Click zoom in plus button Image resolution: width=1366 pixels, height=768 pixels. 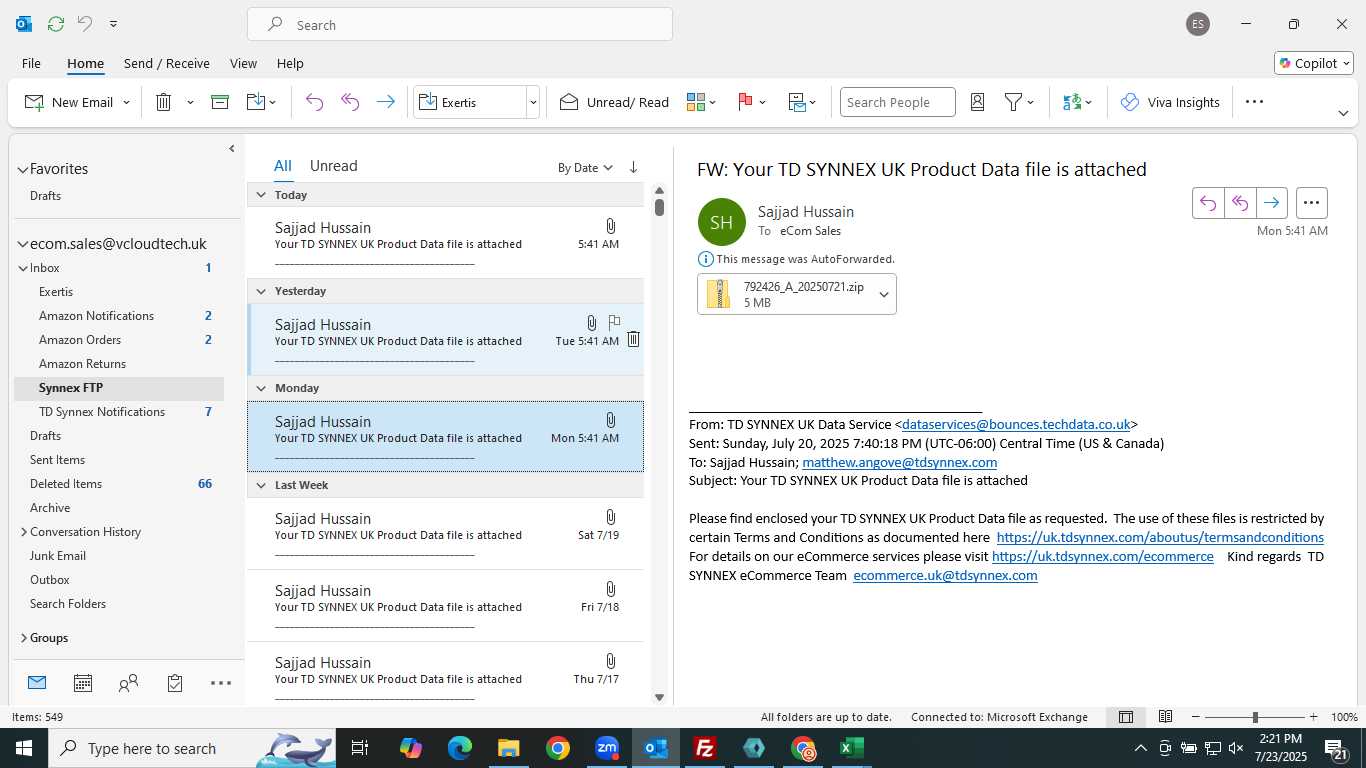(x=1313, y=717)
